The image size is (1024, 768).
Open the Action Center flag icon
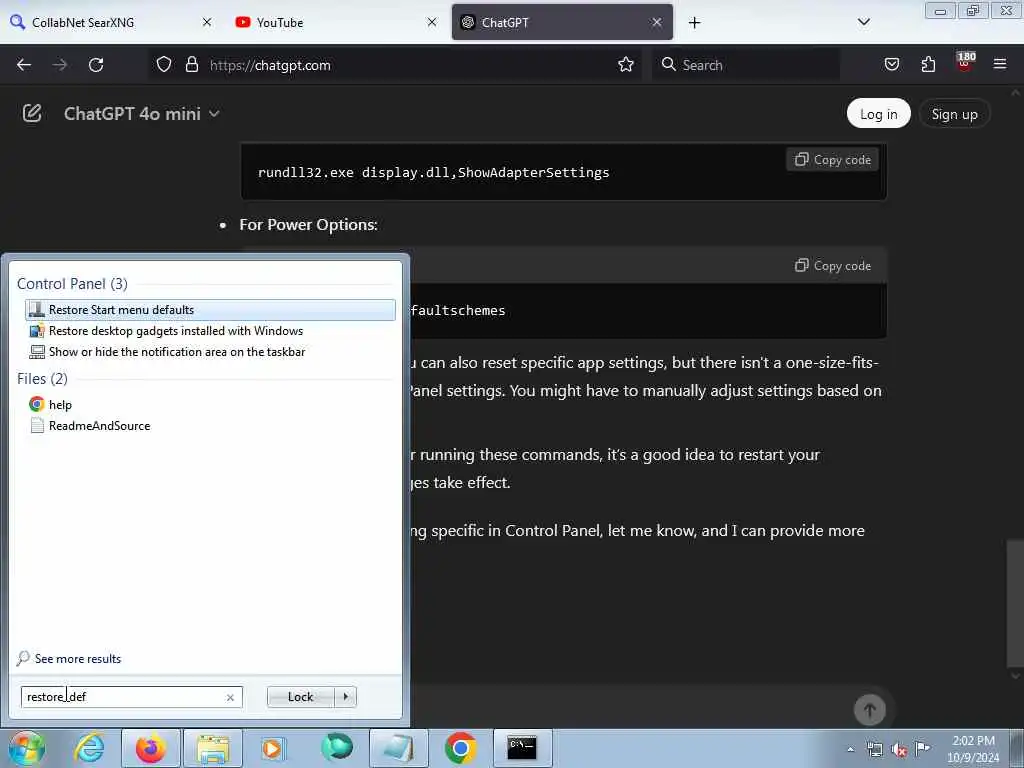922,748
